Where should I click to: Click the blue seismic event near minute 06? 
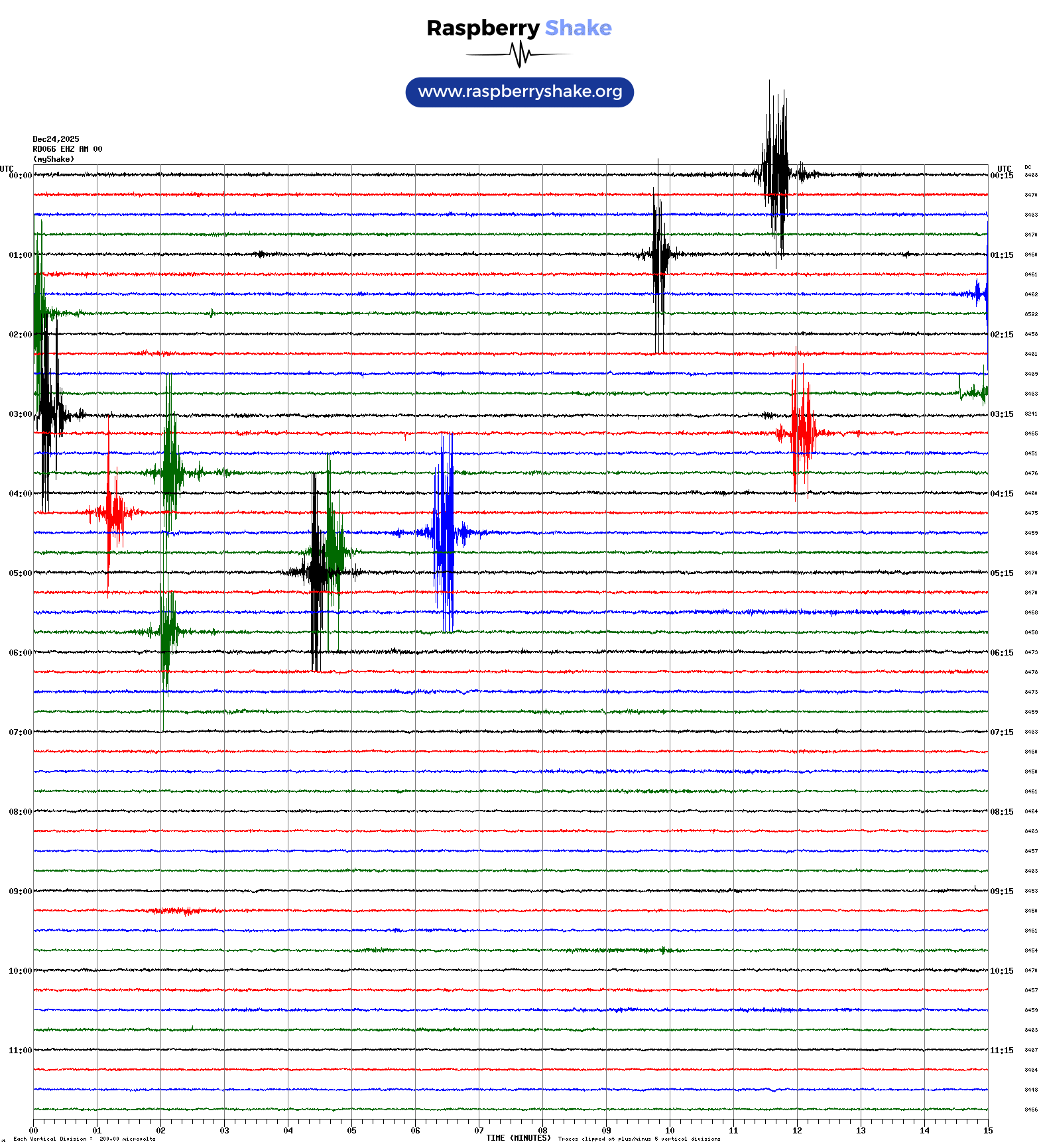pyautogui.click(x=444, y=532)
